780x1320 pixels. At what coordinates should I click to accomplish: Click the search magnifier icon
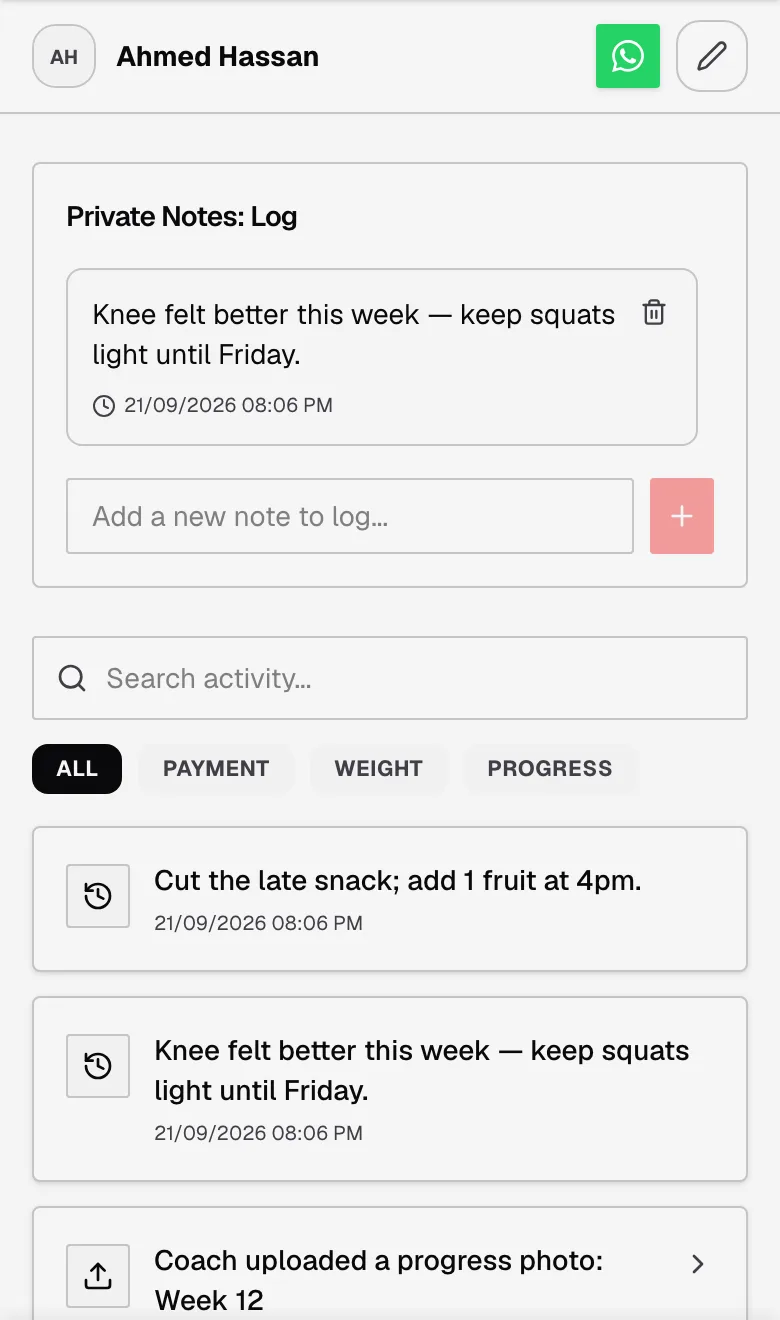coord(72,678)
